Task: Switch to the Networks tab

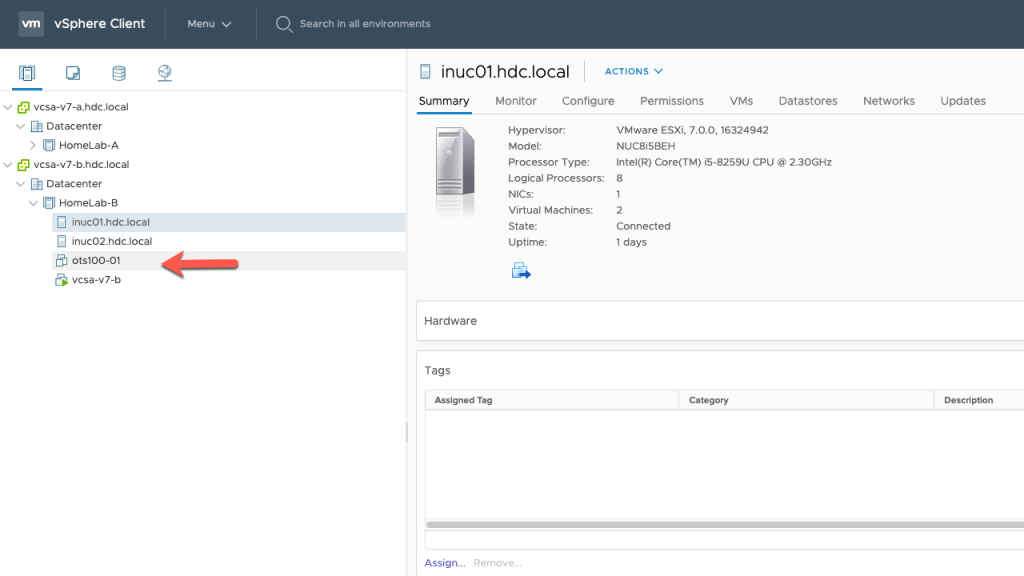Action: (x=889, y=101)
